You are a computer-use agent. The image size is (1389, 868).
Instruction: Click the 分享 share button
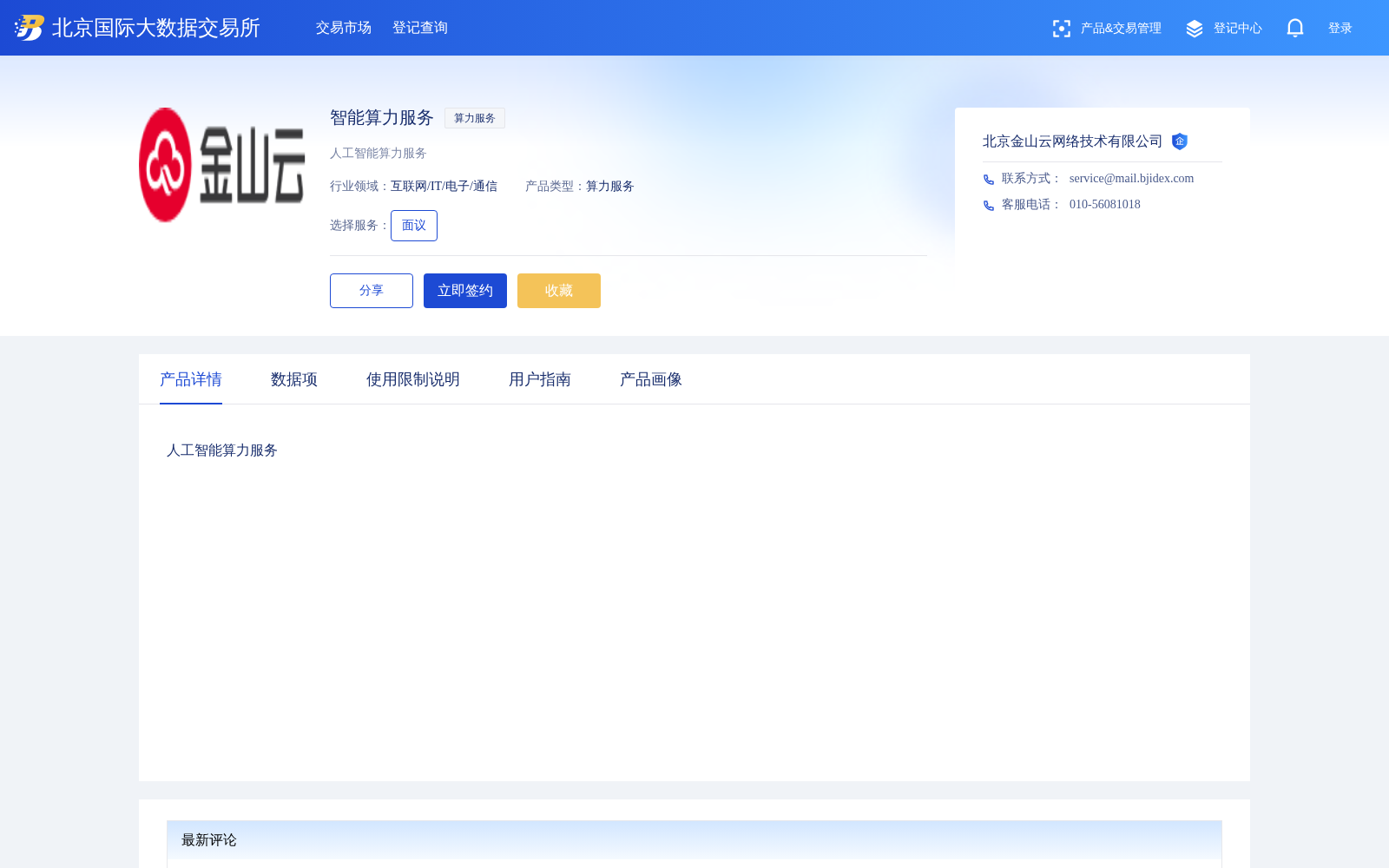coord(372,291)
